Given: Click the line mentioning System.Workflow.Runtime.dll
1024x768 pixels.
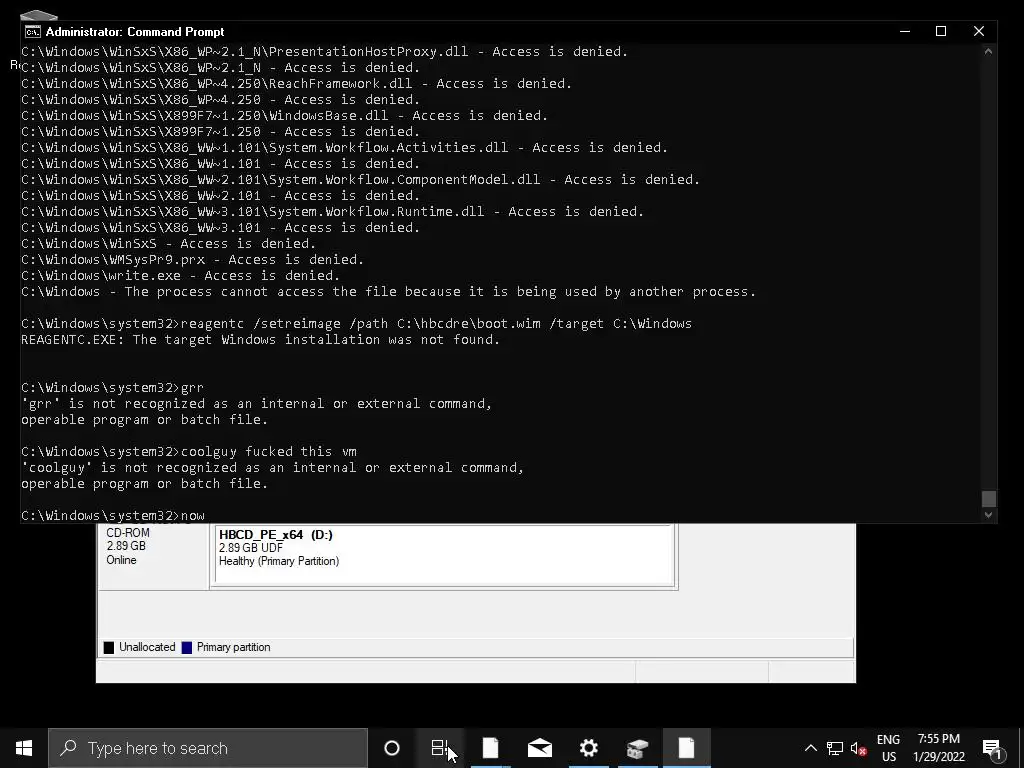Looking at the screenshot, I should pos(332,212).
